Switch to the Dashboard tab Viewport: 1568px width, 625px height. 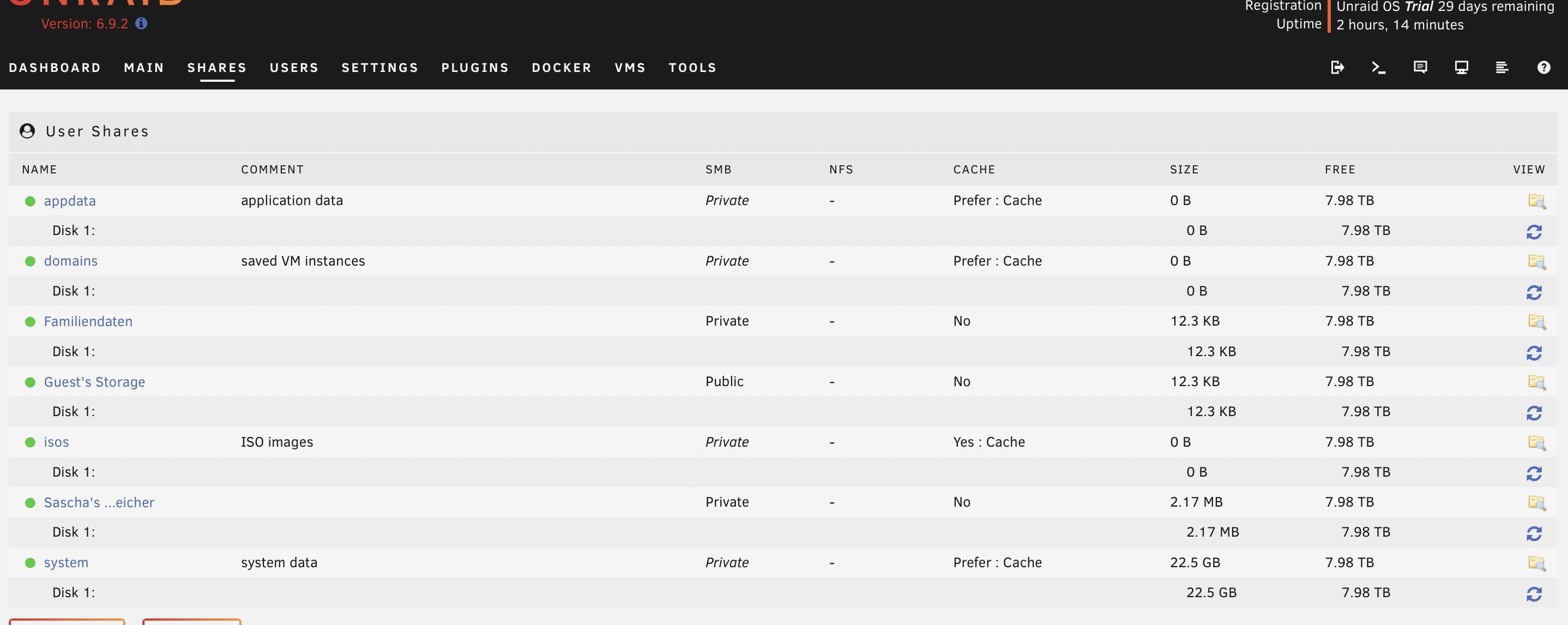coord(55,68)
